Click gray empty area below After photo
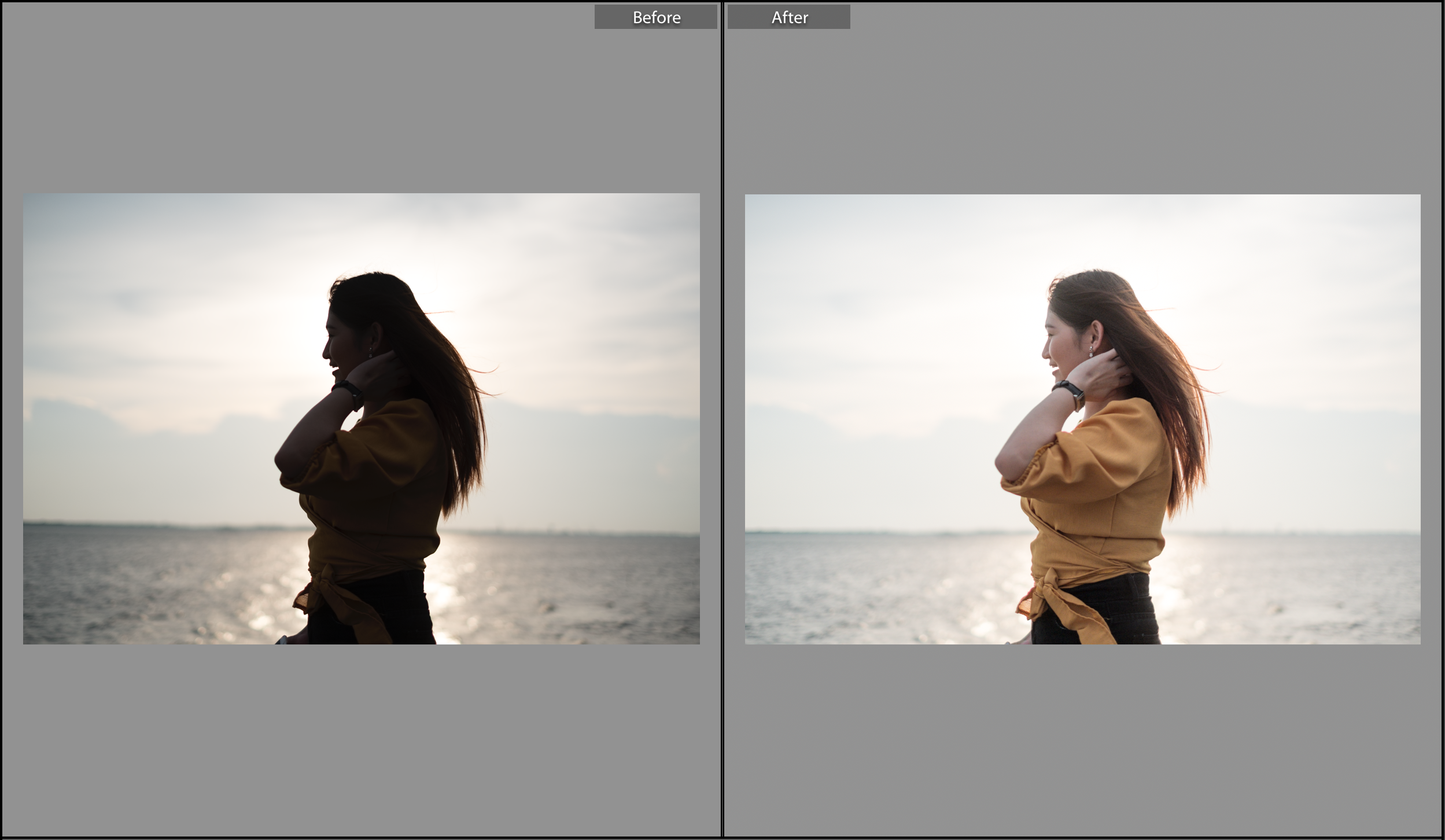The width and height of the screenshot is (1445, 840). click(1082, 740)
